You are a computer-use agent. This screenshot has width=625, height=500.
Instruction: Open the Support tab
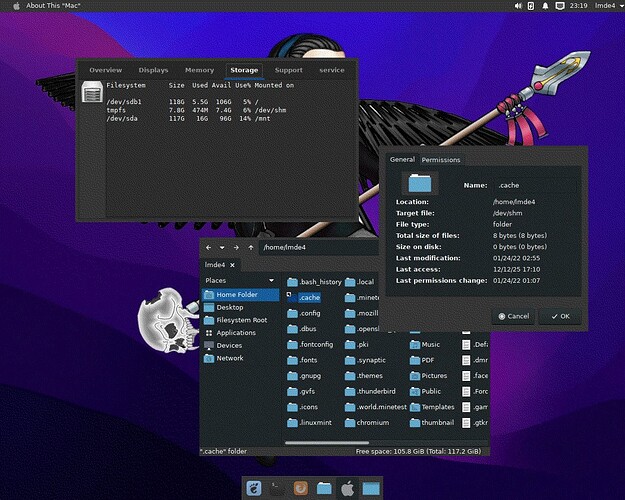(289, 70)
